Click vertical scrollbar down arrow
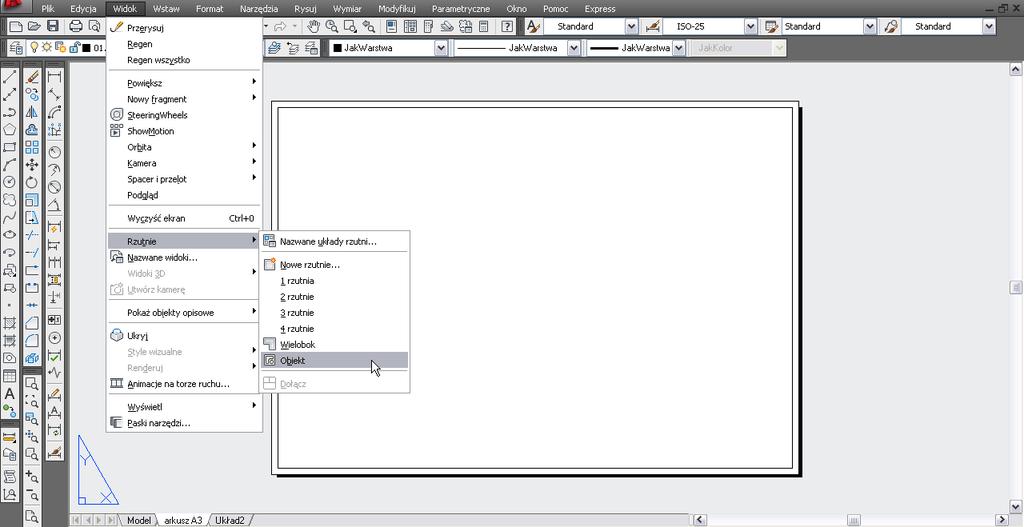The width and height of the screenshot is (1024, 527). (x=1016, y=506)
